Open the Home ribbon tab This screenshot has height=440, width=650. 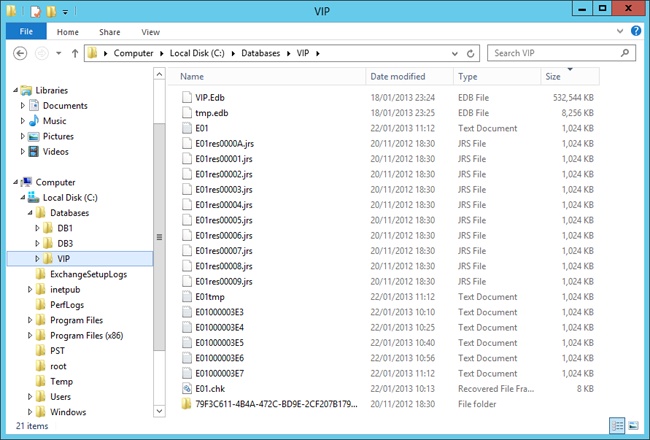(x=68, y=32)
